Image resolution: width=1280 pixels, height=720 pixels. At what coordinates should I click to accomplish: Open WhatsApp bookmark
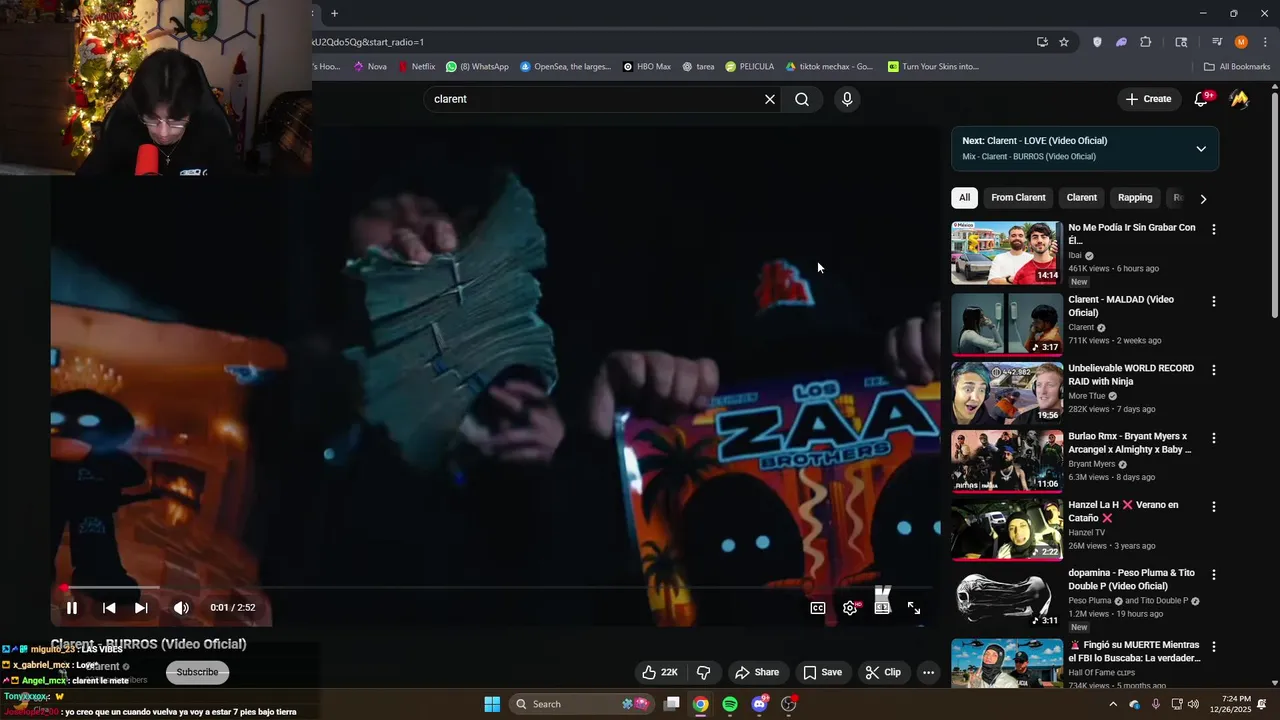(x=477, y=67)
